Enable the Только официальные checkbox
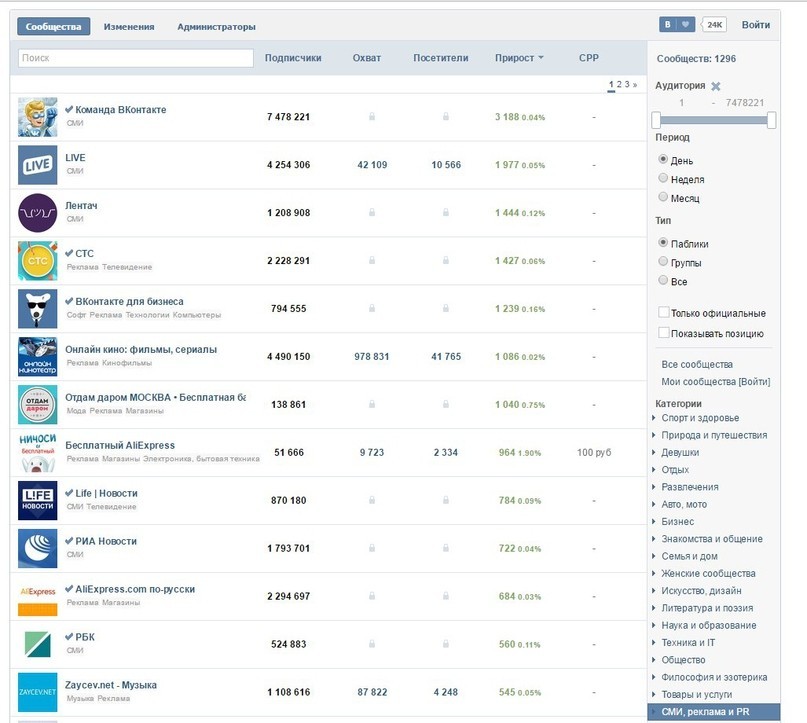Viewport: 807px width, 723px height. (x=664, y=312)
